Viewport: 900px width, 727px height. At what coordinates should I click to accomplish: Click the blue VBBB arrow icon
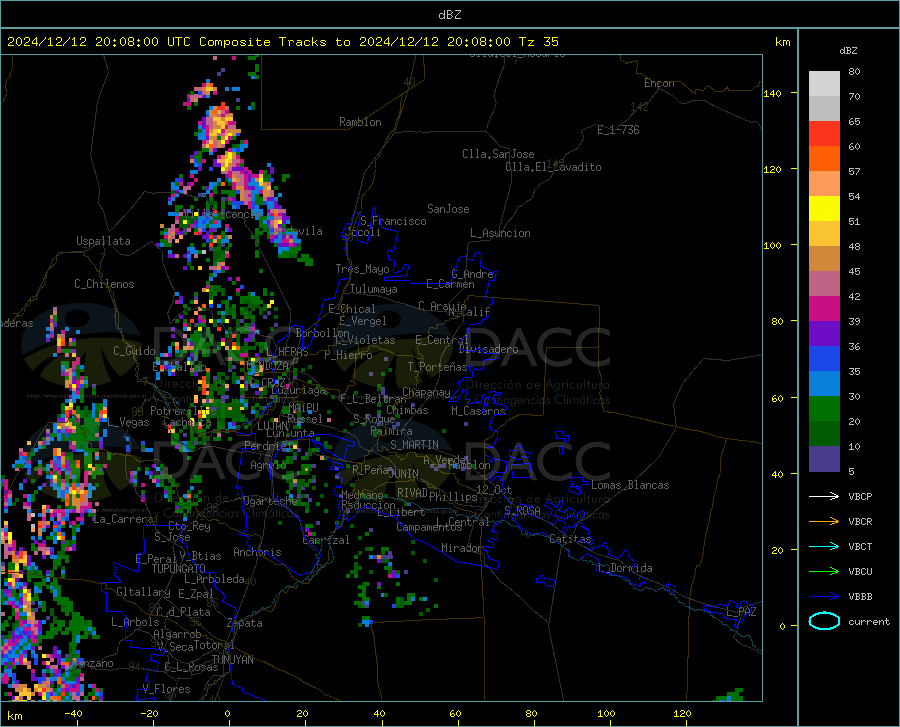point(824,597)
